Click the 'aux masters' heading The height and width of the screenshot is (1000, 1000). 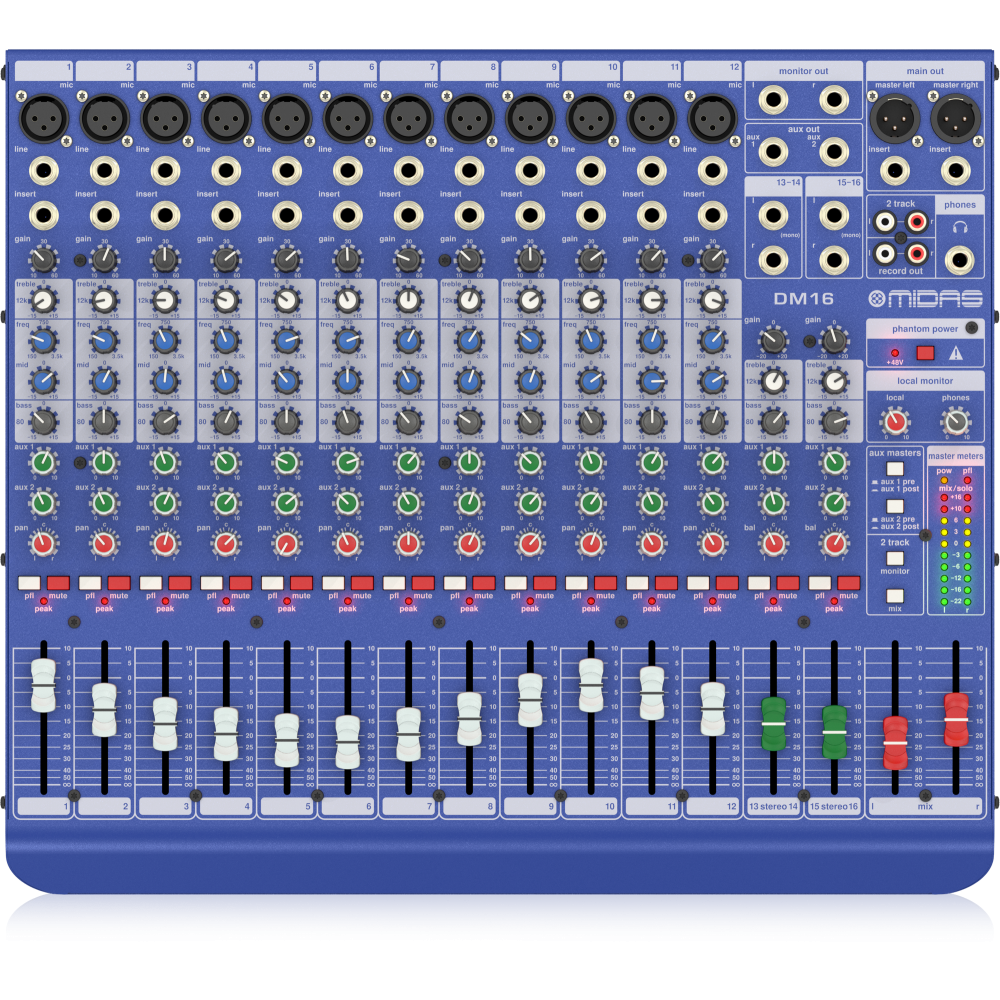click(895, 453)
